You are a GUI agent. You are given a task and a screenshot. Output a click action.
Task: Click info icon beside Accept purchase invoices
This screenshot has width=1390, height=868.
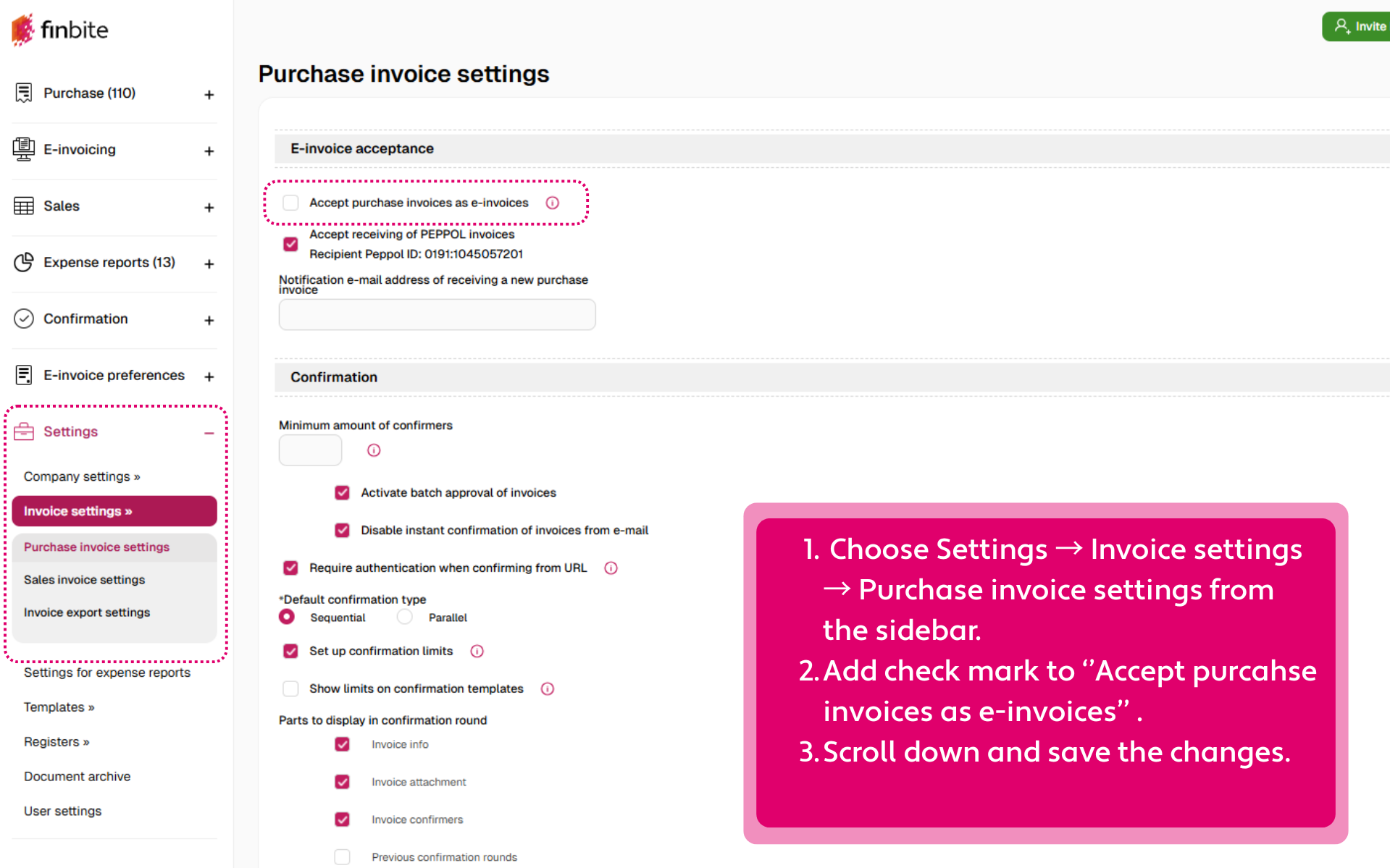[553, 203]
